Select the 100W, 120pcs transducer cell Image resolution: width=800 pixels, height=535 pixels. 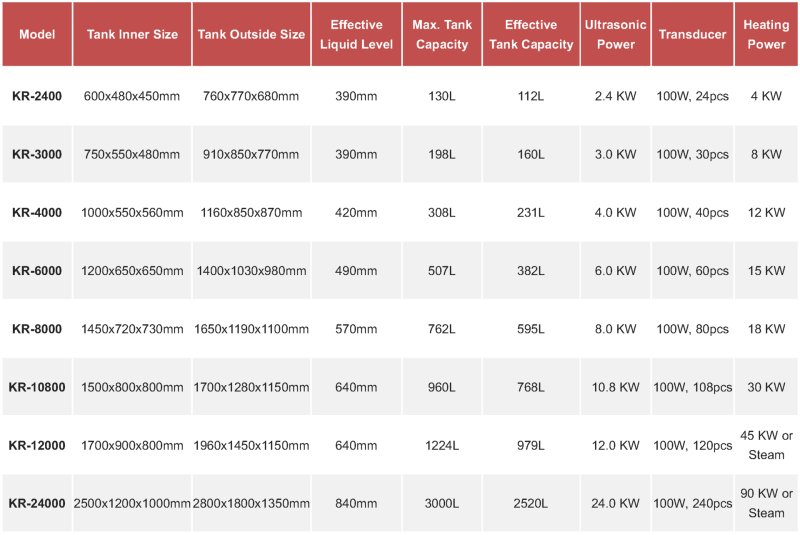(x=692, y=445)
